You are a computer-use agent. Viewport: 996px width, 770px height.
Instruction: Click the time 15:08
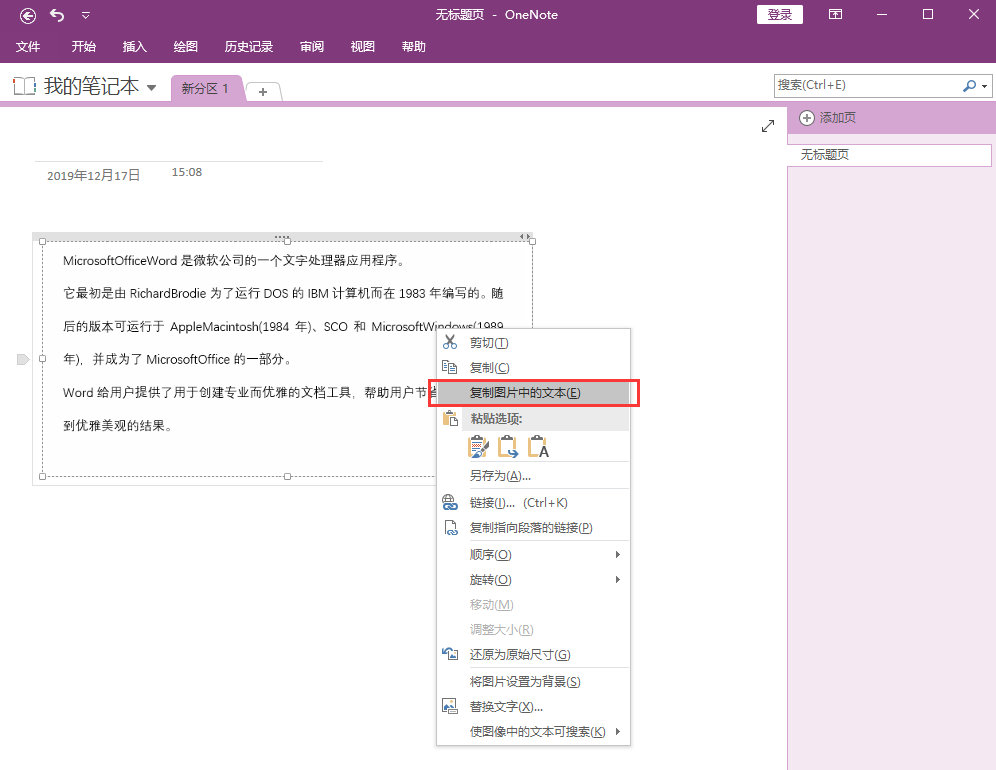187,172
